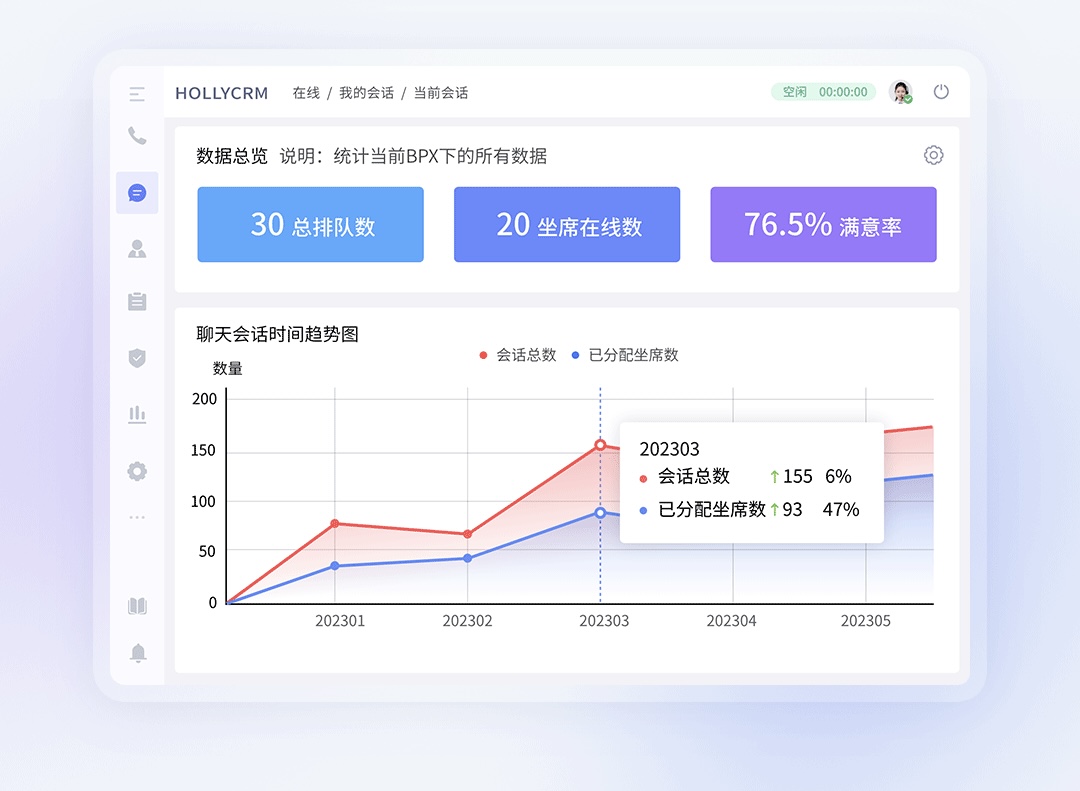The width and height of the screenshot is (1080, 791).
Task: Click y-axis value 200
Action: pyautogui.click(x=205, y=399)
